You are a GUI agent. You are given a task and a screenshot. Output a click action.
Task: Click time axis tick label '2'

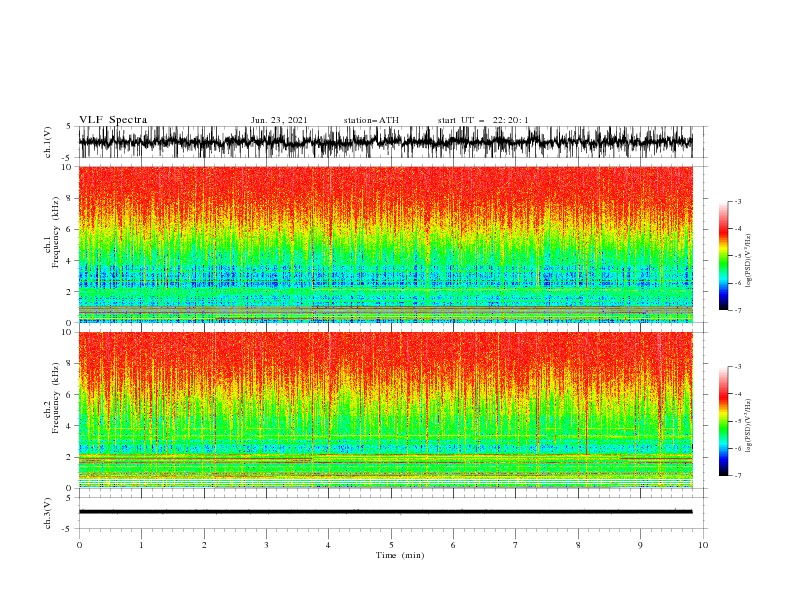pos(204,545)
